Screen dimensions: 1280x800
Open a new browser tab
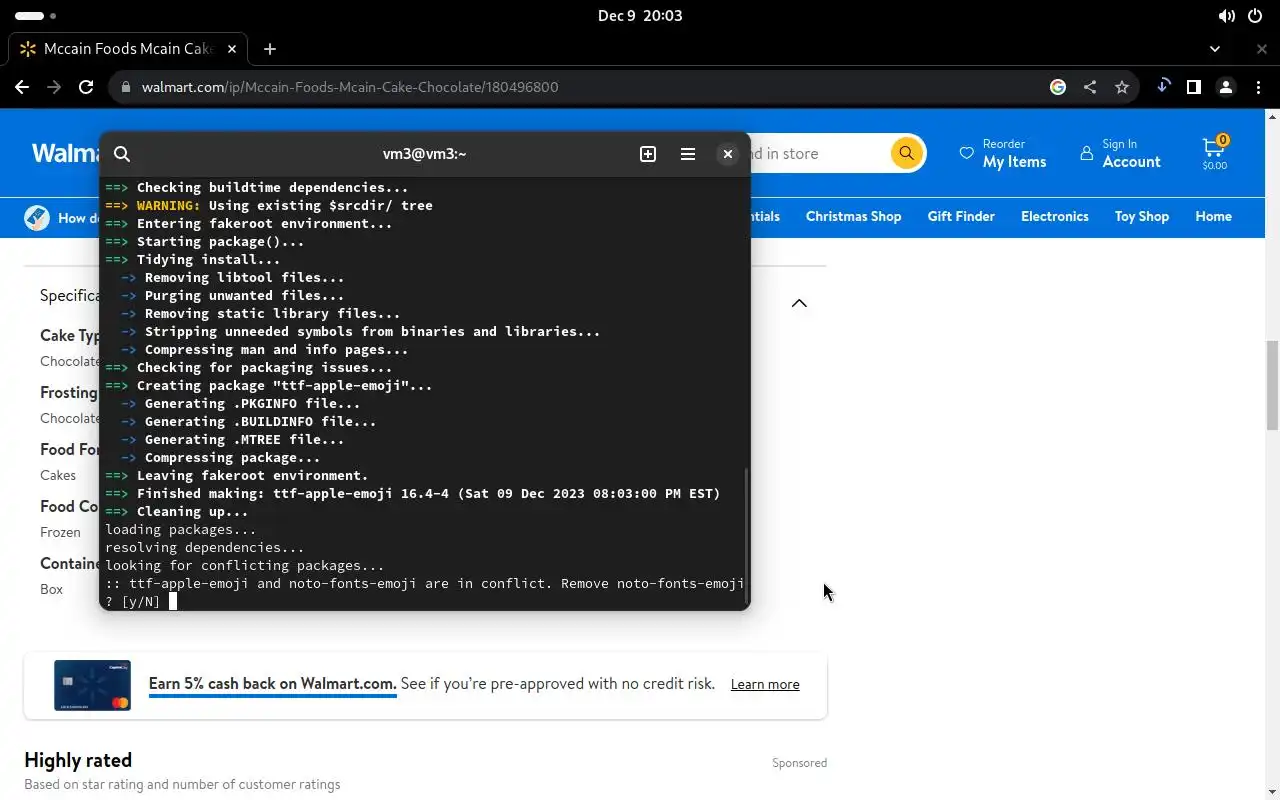click(270, 48)
